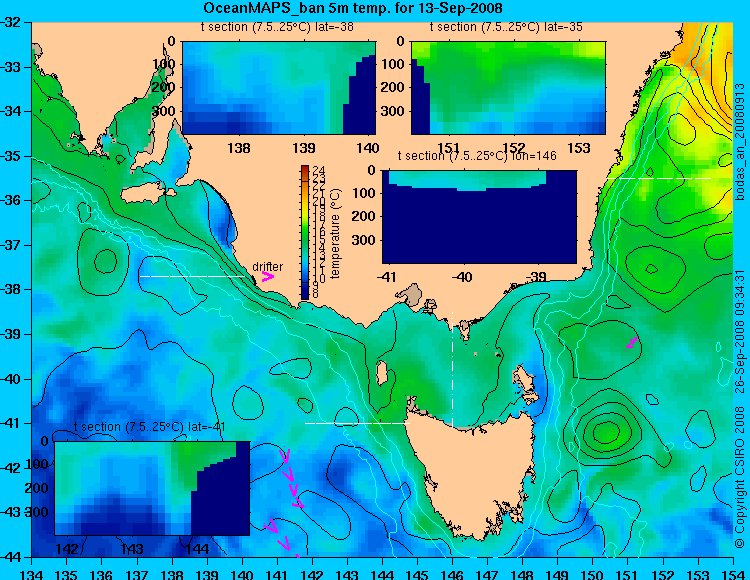The width and height of the screenshot is (750, 580).
Task: Click -40 on the lon=146 inset axis
Action: 462,277
